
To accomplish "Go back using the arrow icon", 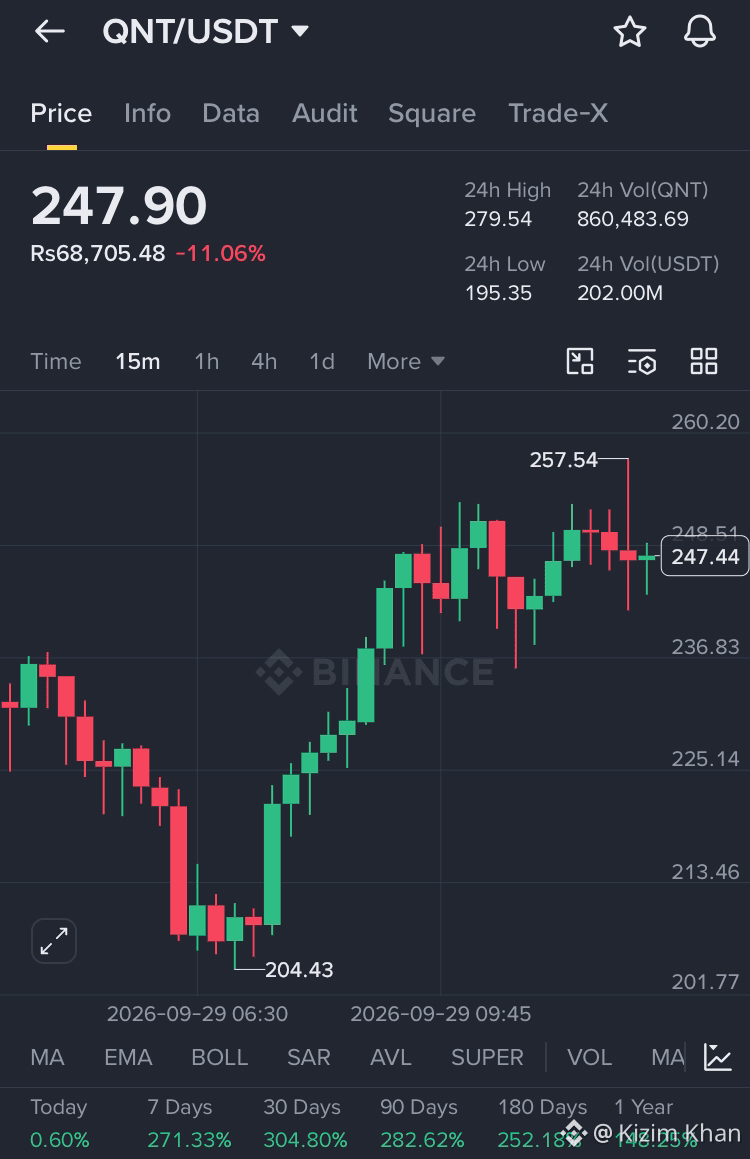I will click(50, 32).
